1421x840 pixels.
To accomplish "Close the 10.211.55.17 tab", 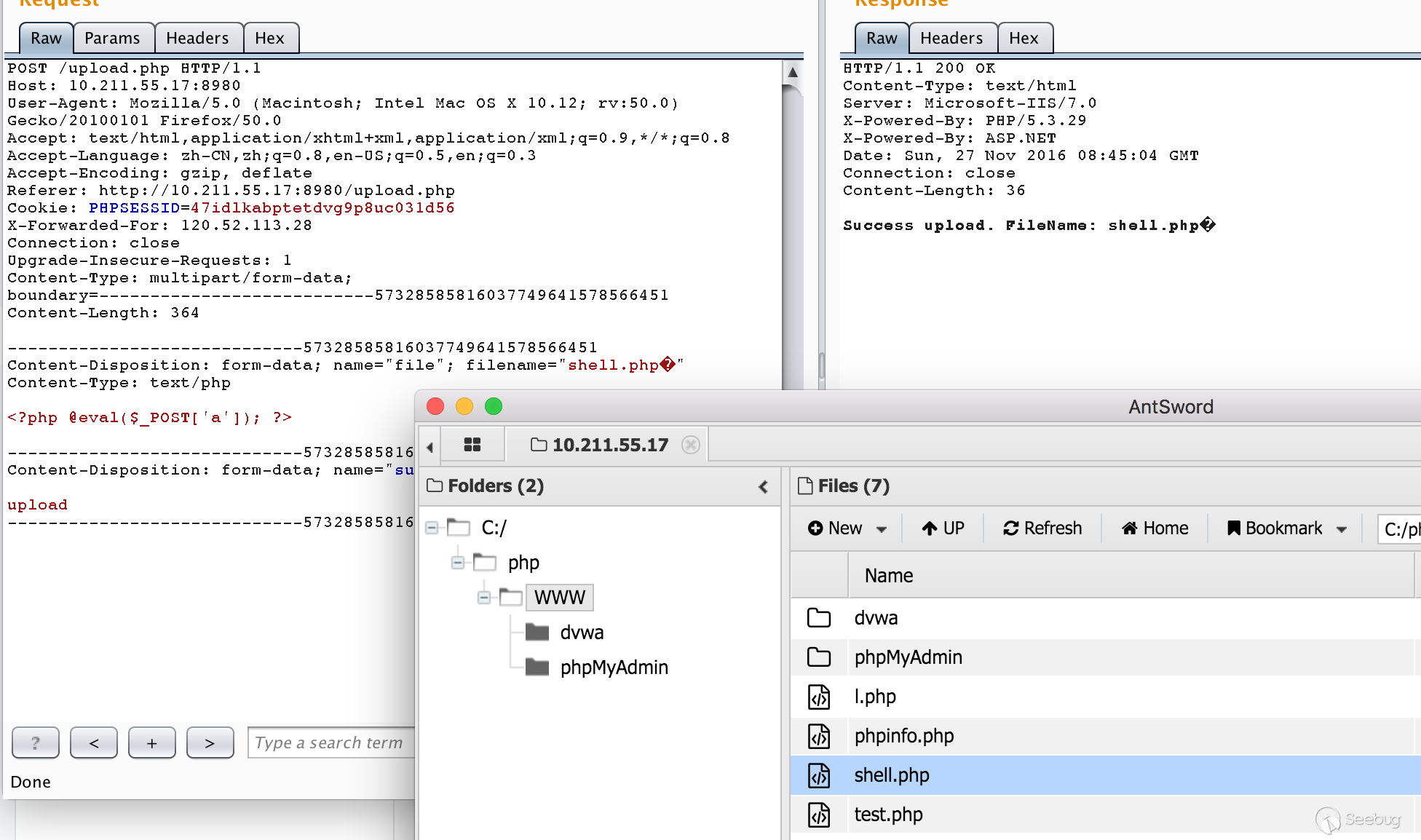I will (x=690, y=445).
